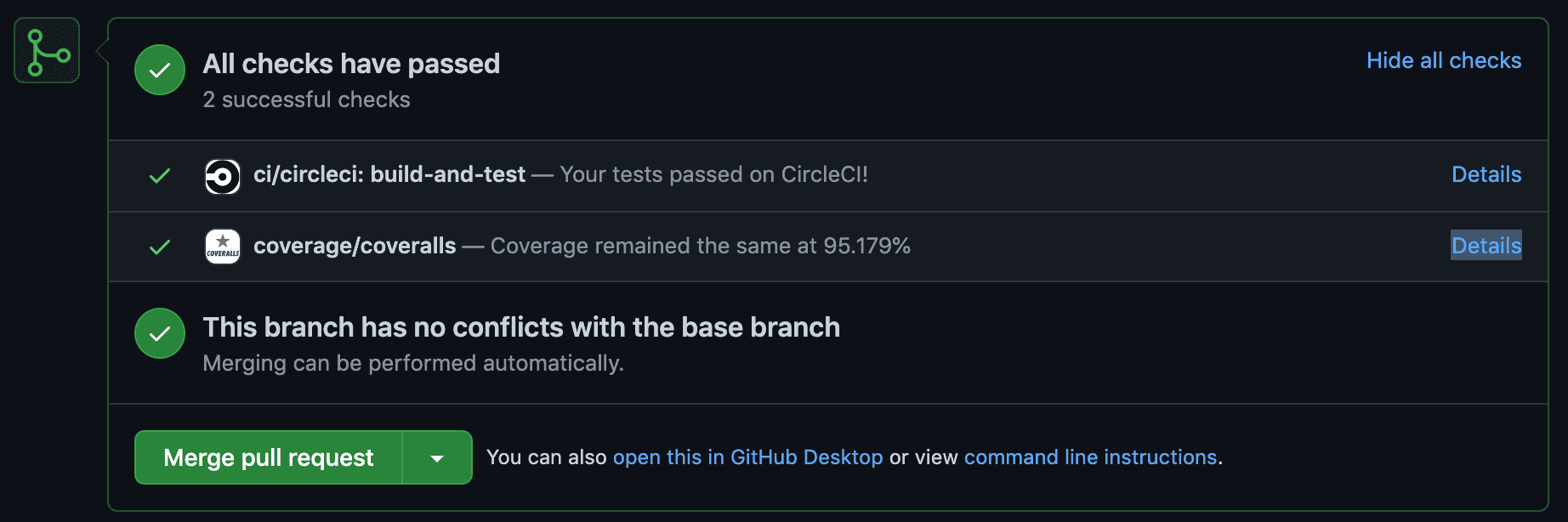Screen dimensions: 1568x522
Task: Click coverage/coveralls check name
Action: [355, 246]
